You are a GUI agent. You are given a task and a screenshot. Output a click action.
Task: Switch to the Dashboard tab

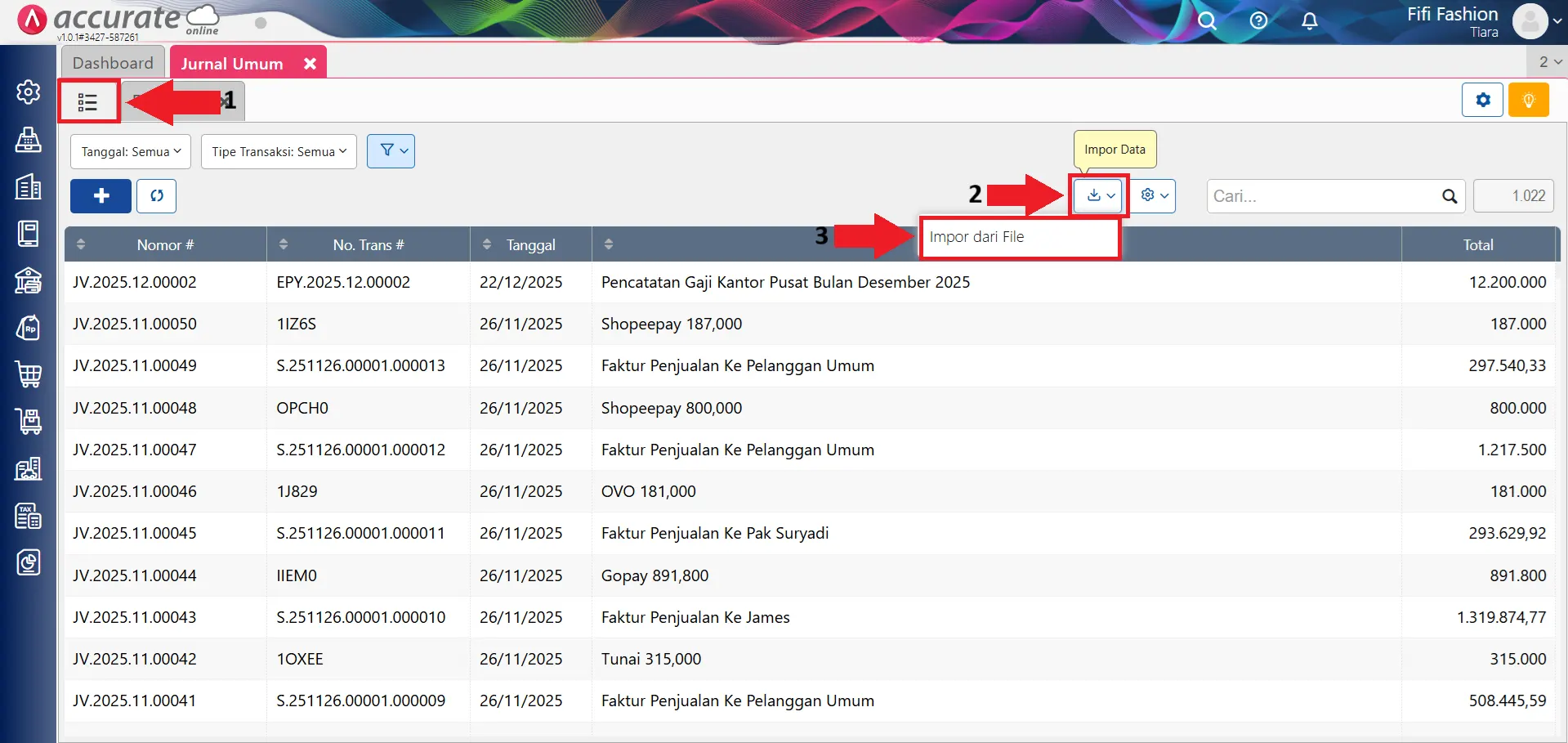(112, 62)
